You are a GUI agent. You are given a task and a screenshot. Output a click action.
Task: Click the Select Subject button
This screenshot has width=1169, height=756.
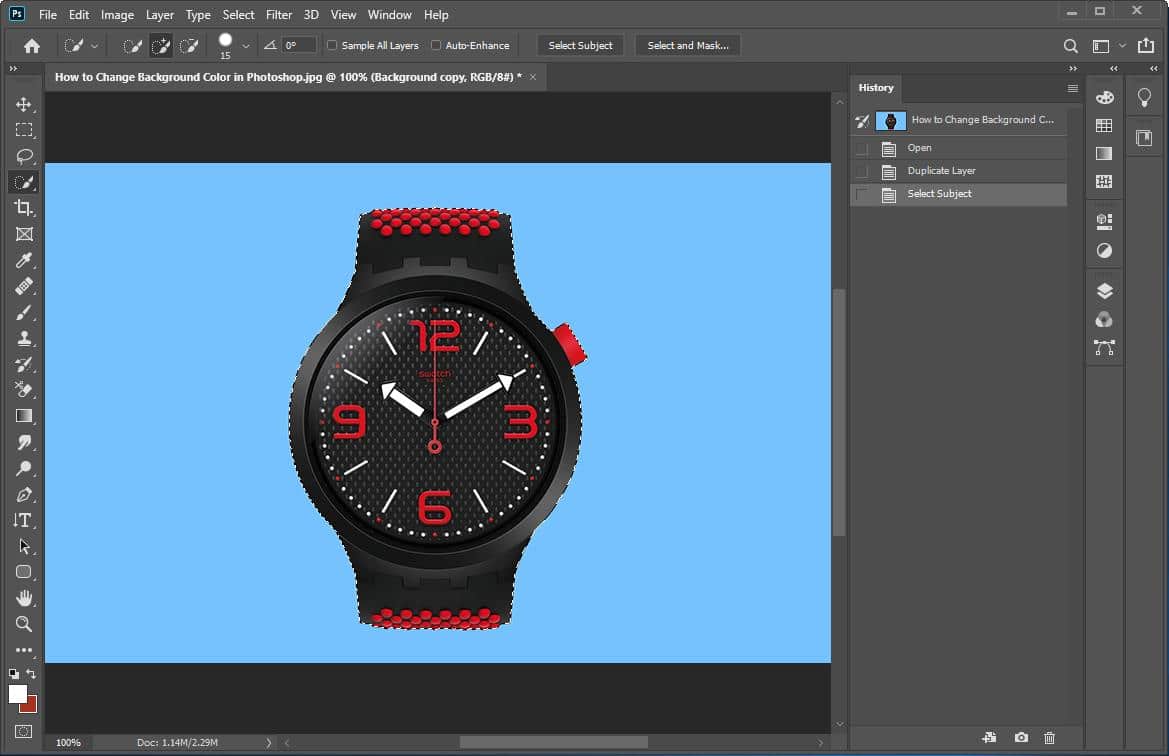(x=580, y=45)
